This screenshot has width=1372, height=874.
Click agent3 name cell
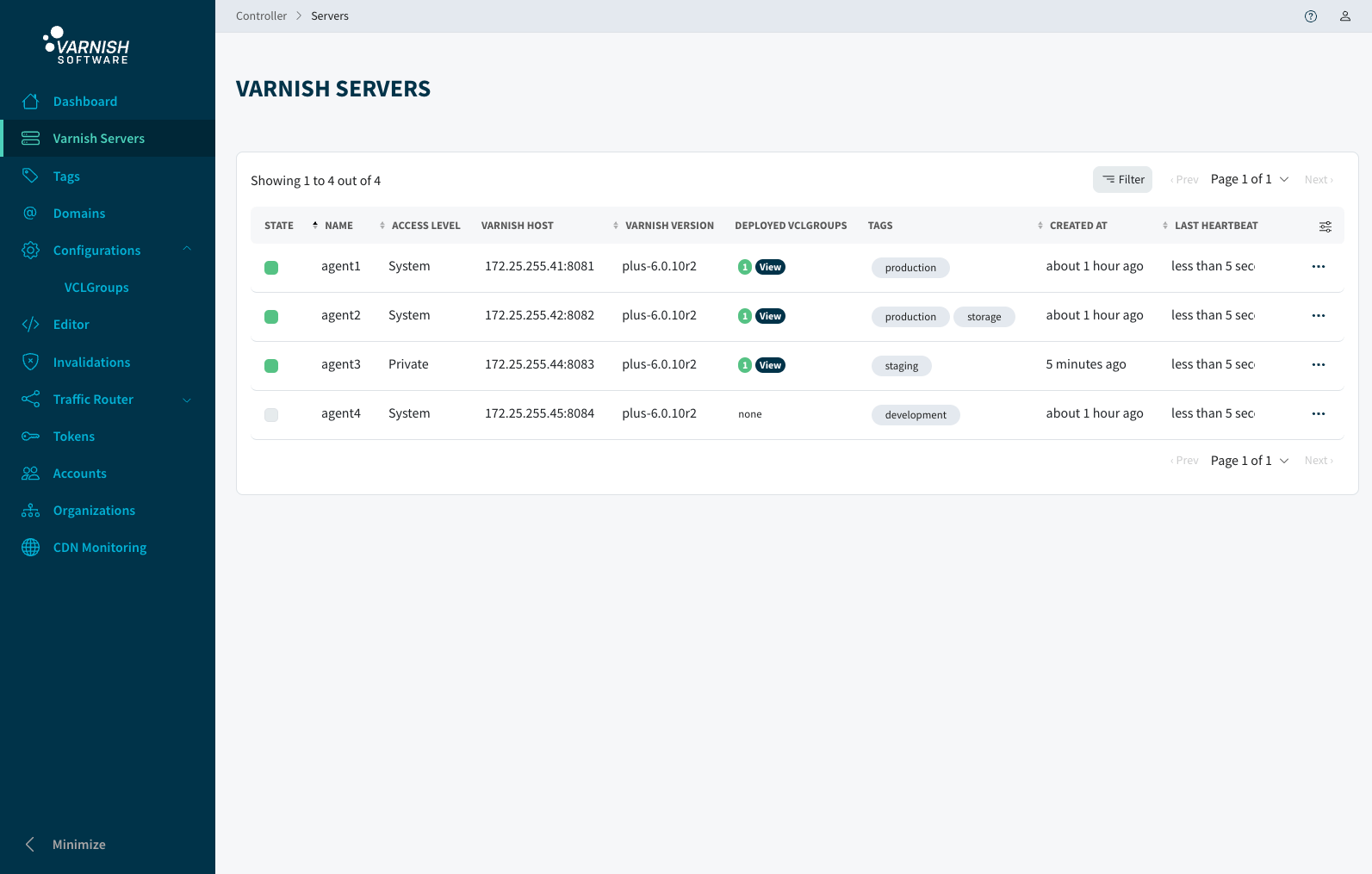point(341,364)
